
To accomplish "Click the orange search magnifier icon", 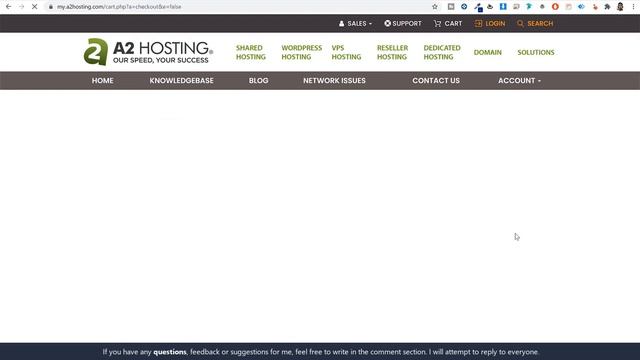I will (520, 24).
